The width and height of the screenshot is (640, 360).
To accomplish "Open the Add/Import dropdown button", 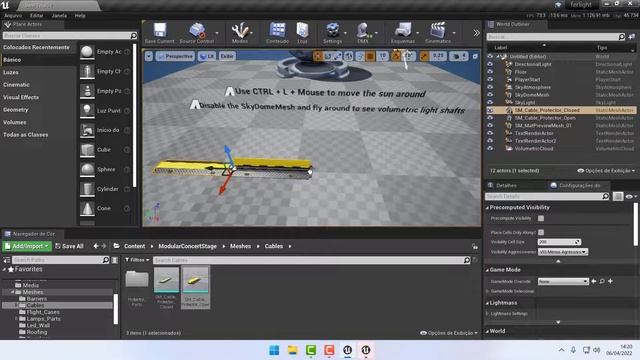I will [x=27, y=246].
